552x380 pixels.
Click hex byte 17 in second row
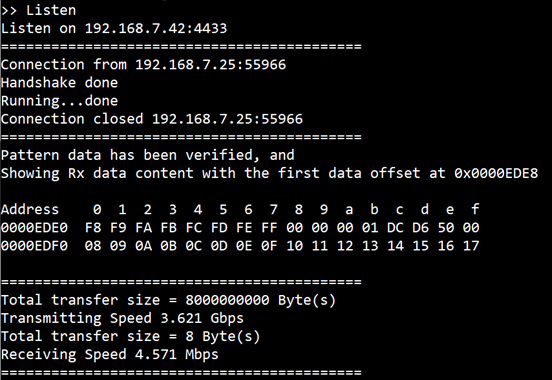click(471, 246)
